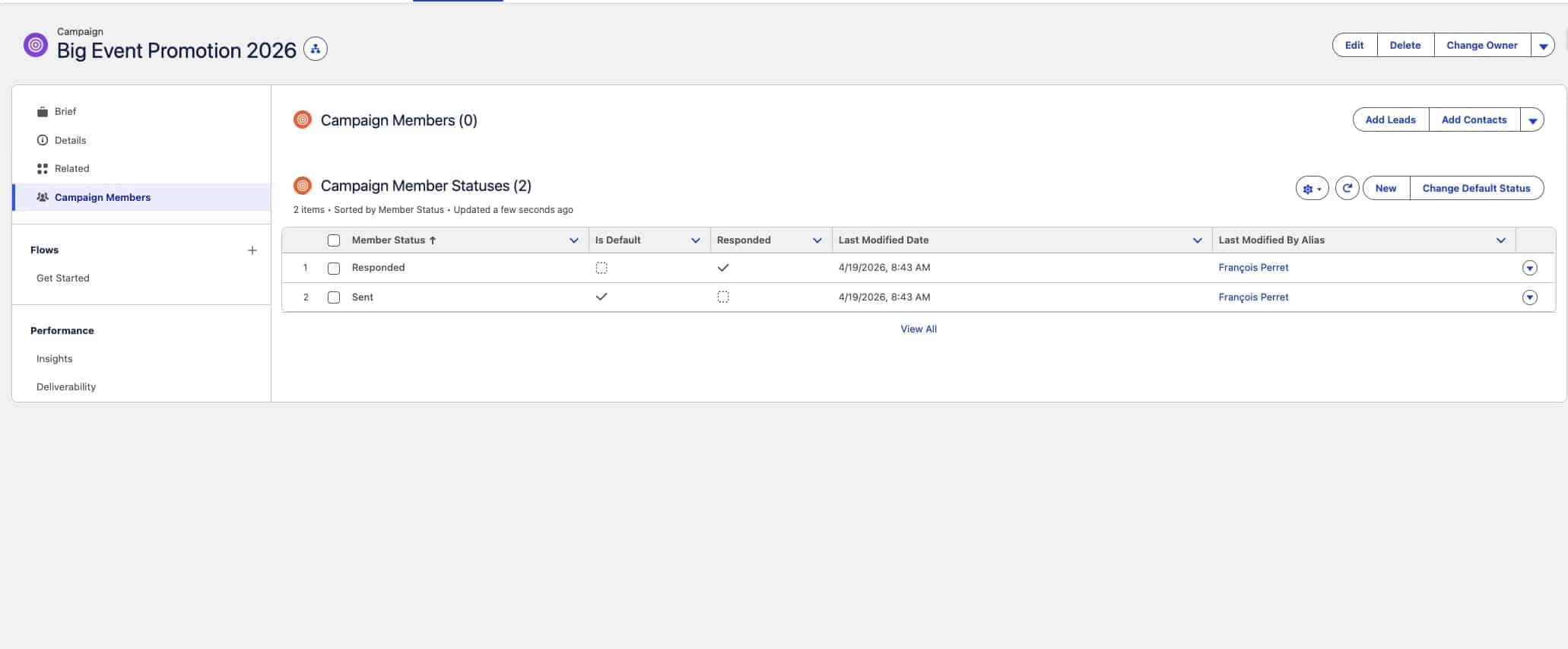Open François Perret link in Sent row
This screenshot has height=649, width=1568.
1253,297
